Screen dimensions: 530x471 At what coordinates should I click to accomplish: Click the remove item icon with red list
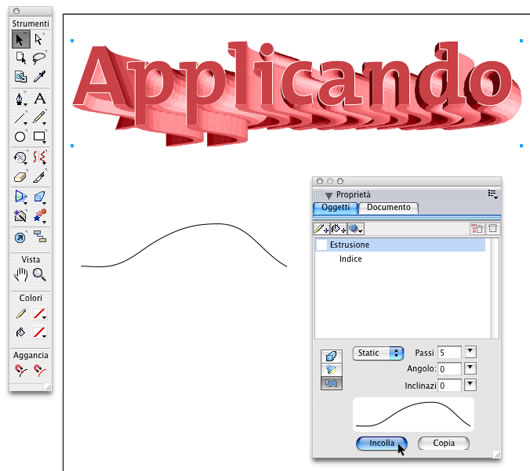tap(477, 229)
